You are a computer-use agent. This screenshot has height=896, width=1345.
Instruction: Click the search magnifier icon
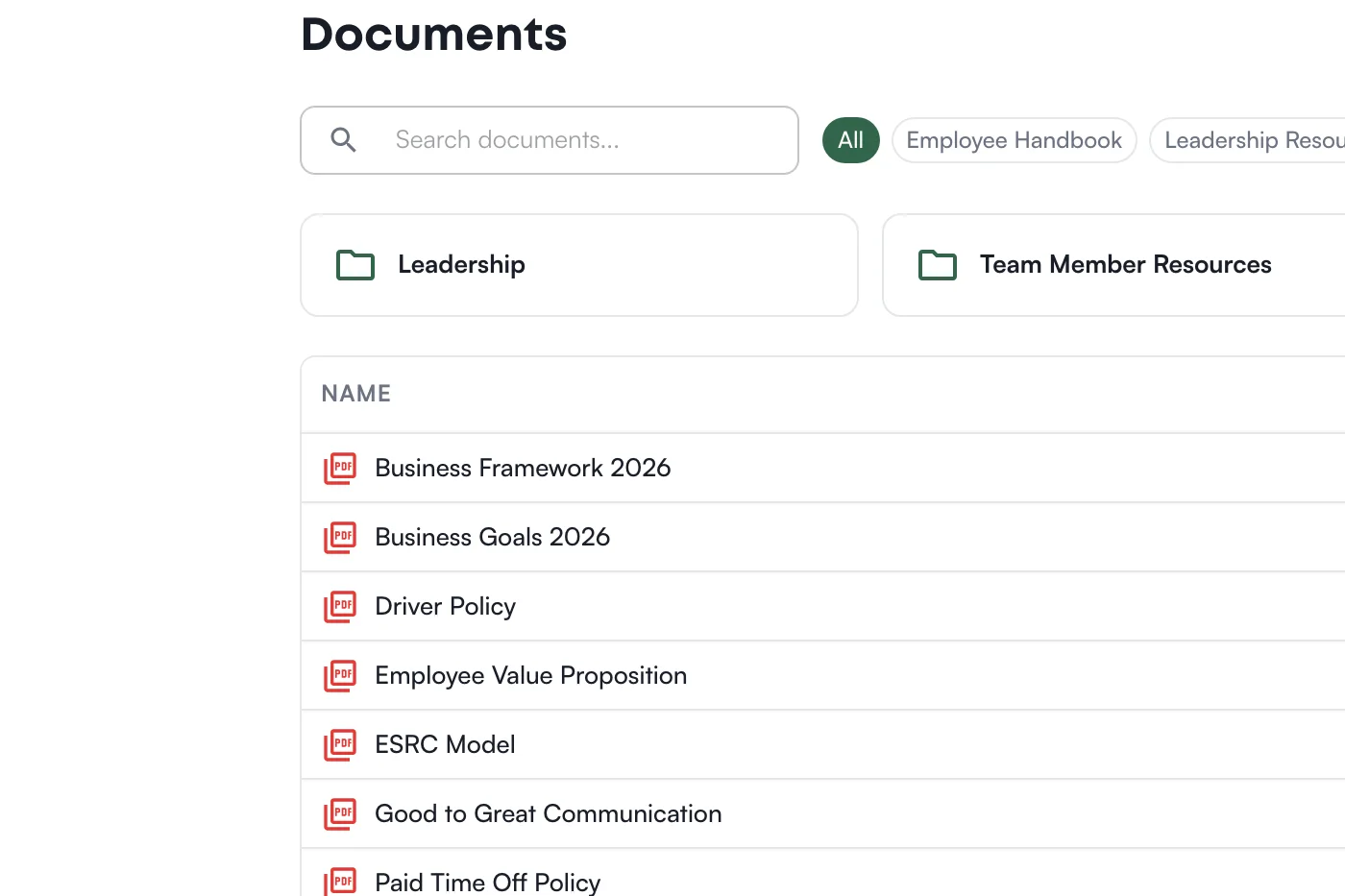click(x=343, y=140)
